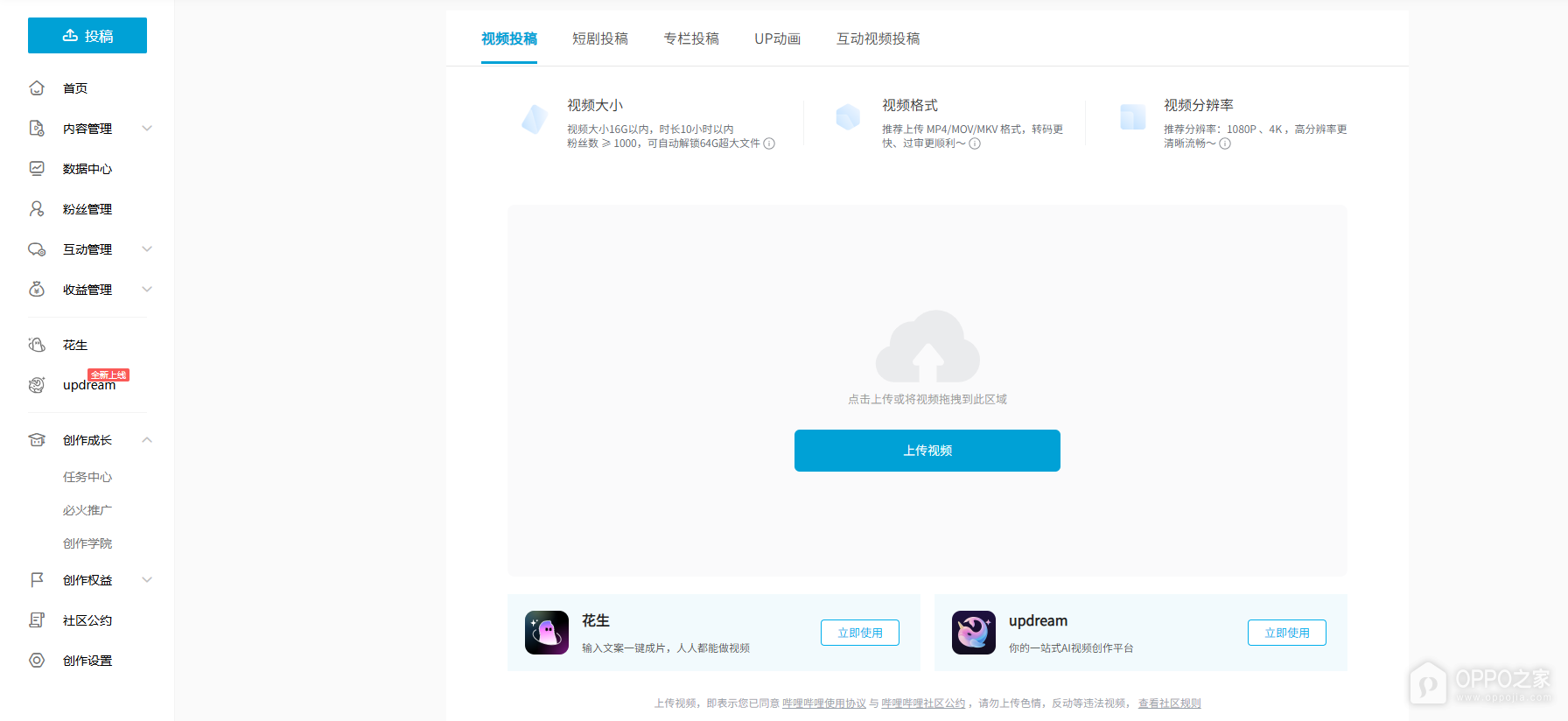Open the 互动视频投稿 tab
Viewport: 1568px width, 721px height.
click(x=878, y=38)
